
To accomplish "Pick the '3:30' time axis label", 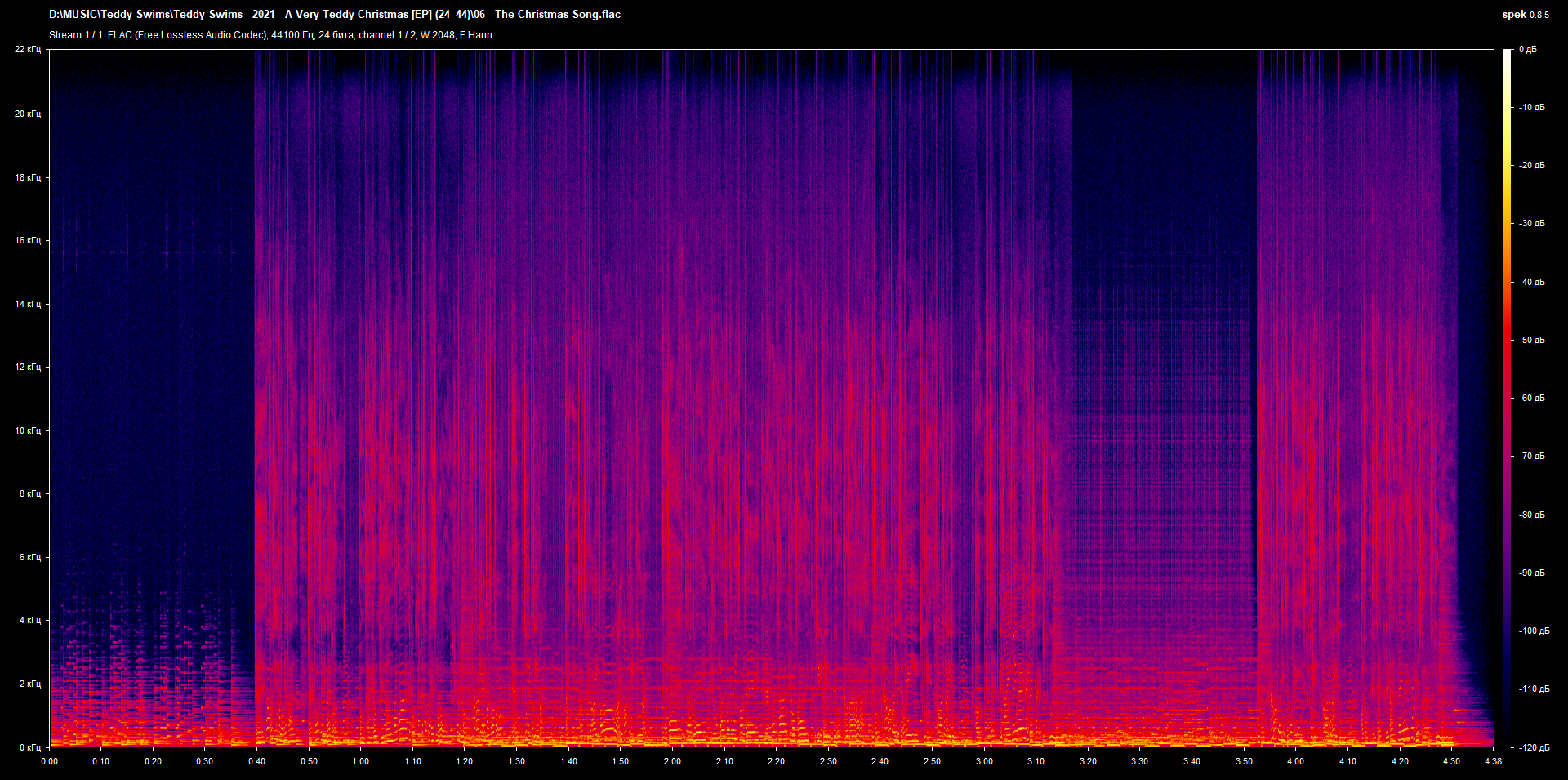I will [x=1140, y=761].
